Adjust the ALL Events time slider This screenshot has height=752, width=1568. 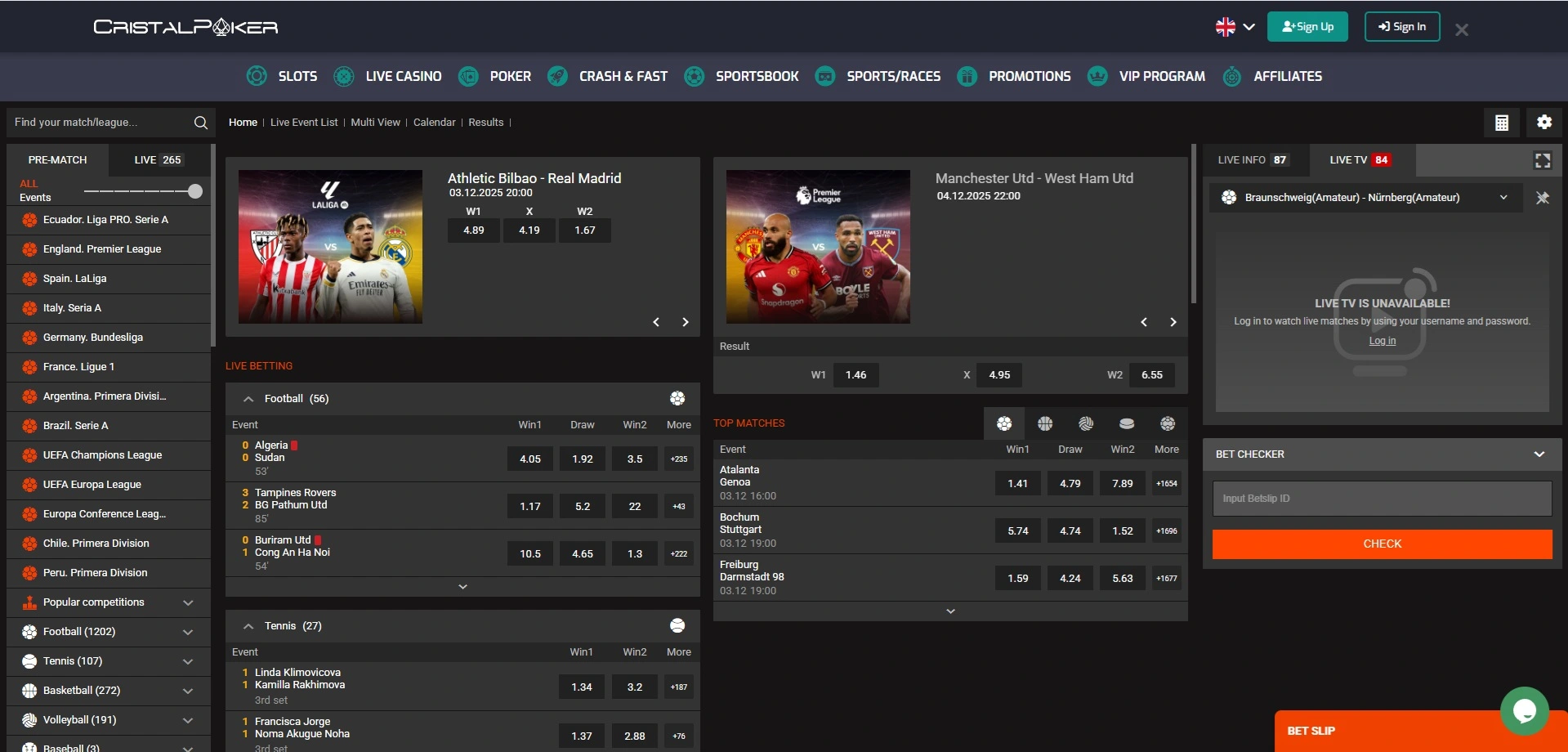[194, 191]
